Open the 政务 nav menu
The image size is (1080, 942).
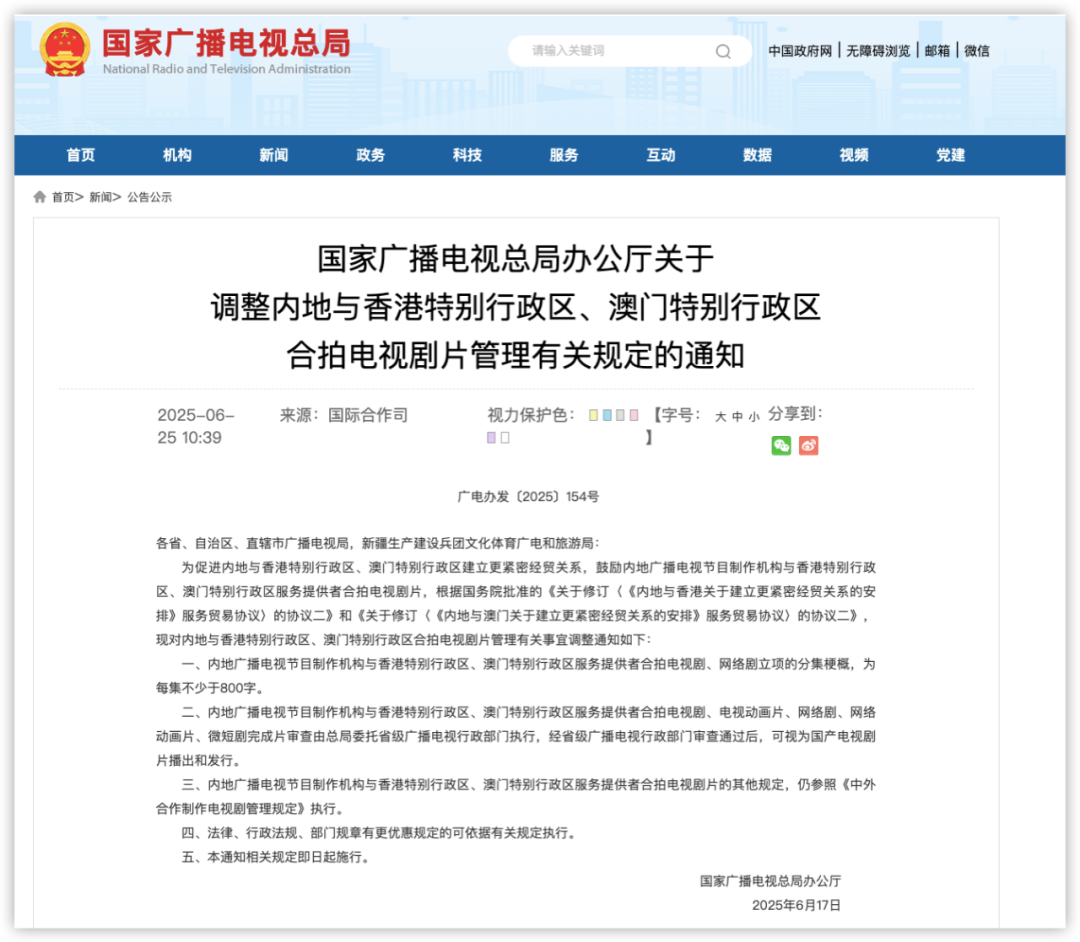pyautogui.click(x=371, y=155)
